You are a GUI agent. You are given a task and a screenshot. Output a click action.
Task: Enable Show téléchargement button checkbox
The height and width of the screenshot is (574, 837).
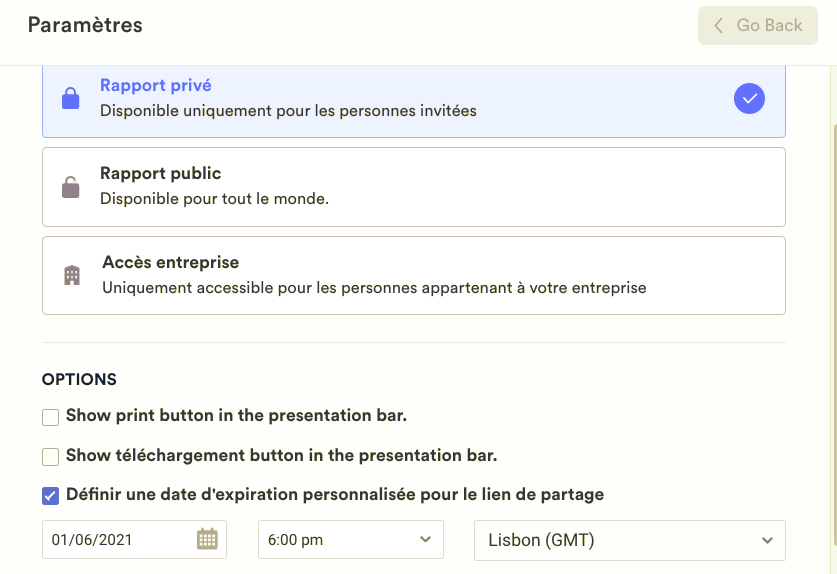pyautogui.click(x=51, y=457)
